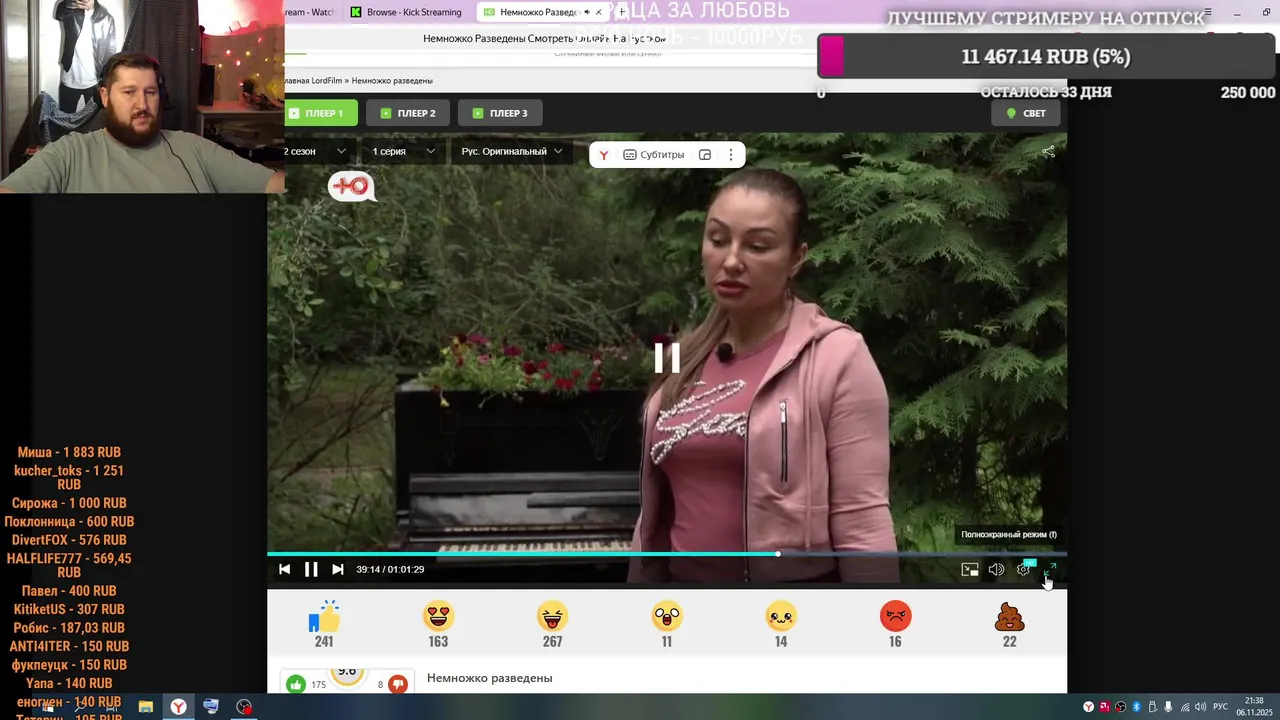Open the three-dot overlay menu
The width and height of the screenshot is (1280, 720).
point(731,155)
